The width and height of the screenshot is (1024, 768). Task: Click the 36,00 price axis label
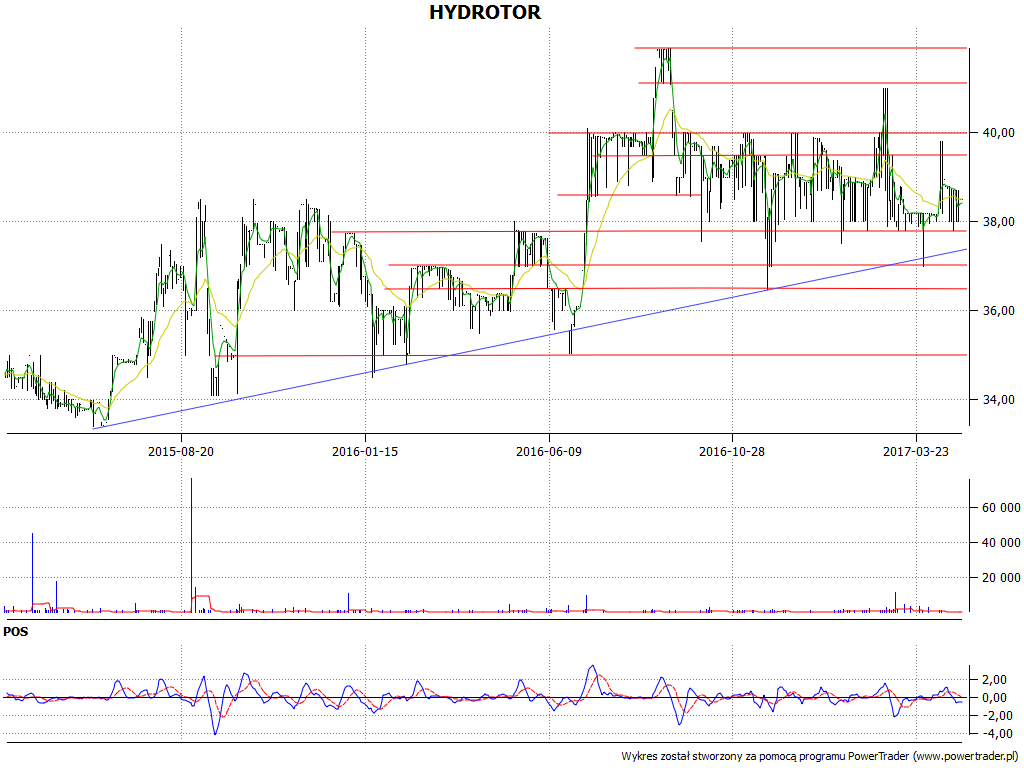point(999,310)
